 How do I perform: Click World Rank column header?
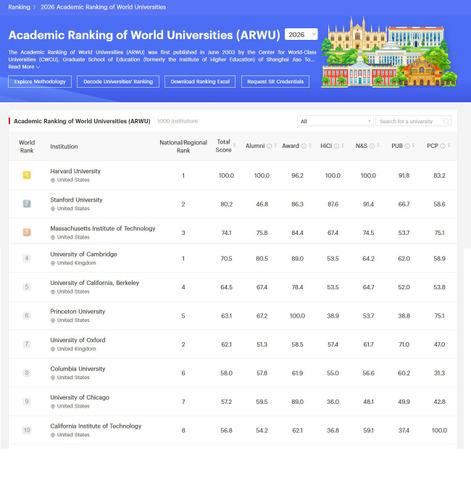[x=27, y=146]
